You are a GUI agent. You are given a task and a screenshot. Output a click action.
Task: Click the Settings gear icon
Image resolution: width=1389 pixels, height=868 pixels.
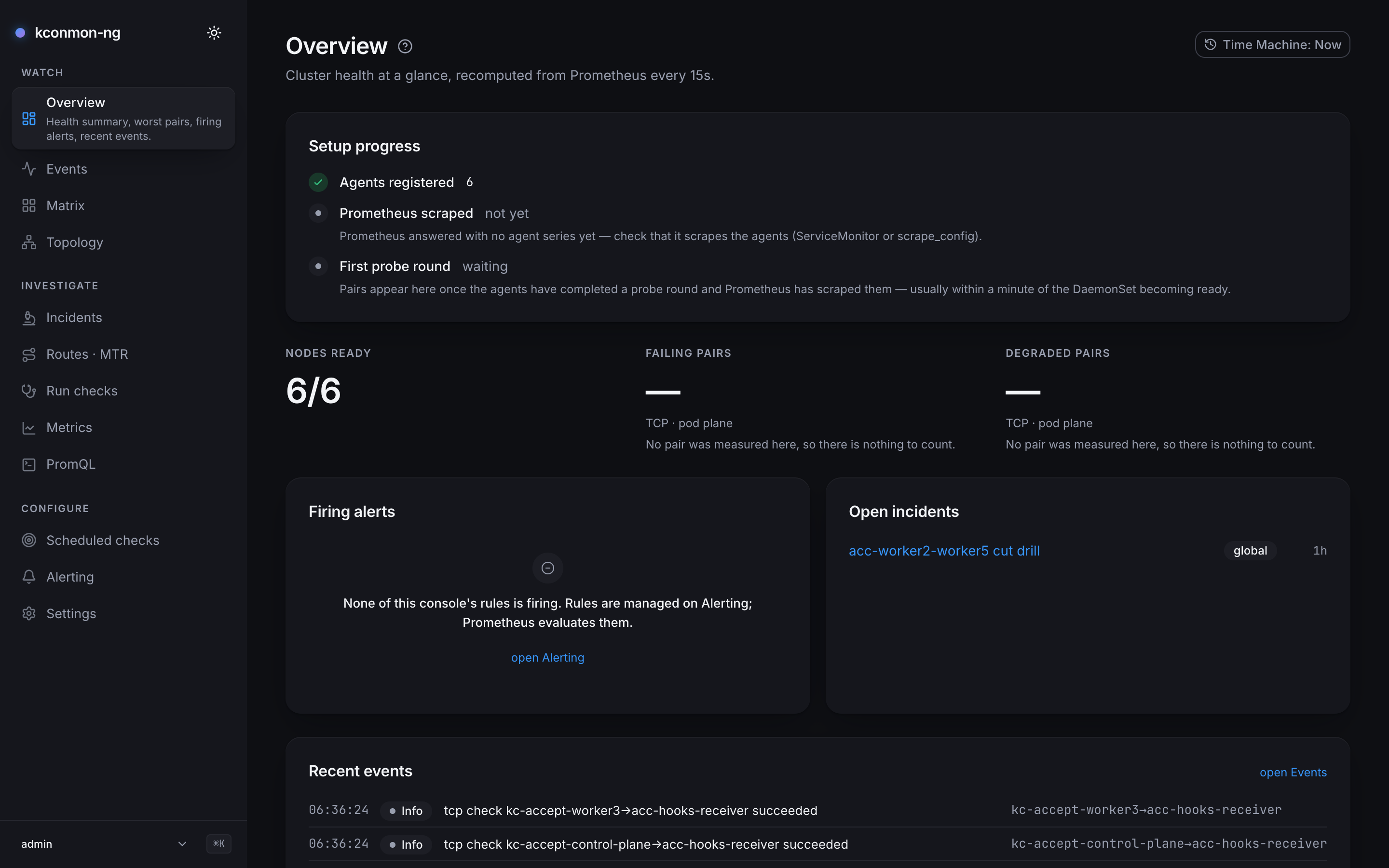(29, 614)
